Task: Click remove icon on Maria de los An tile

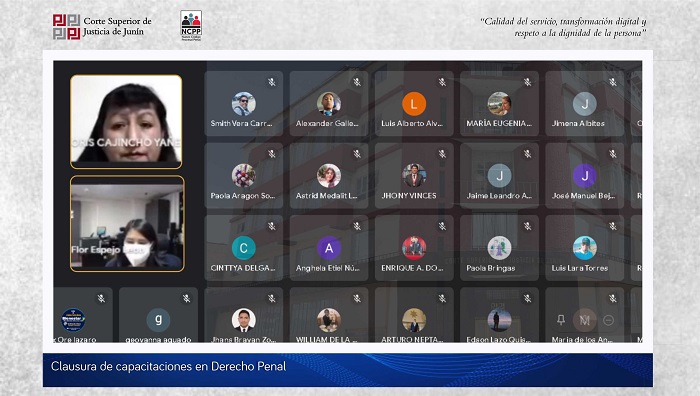Action: tap(608, 320)
